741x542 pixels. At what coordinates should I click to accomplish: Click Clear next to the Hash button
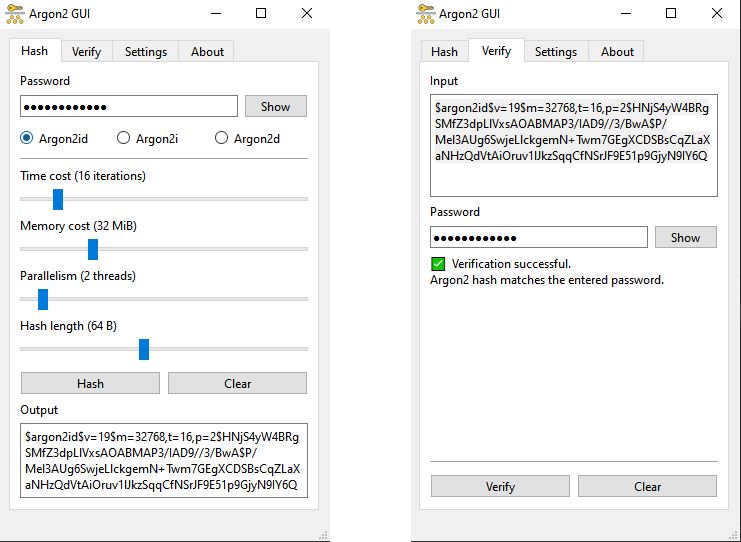[237, 383]
